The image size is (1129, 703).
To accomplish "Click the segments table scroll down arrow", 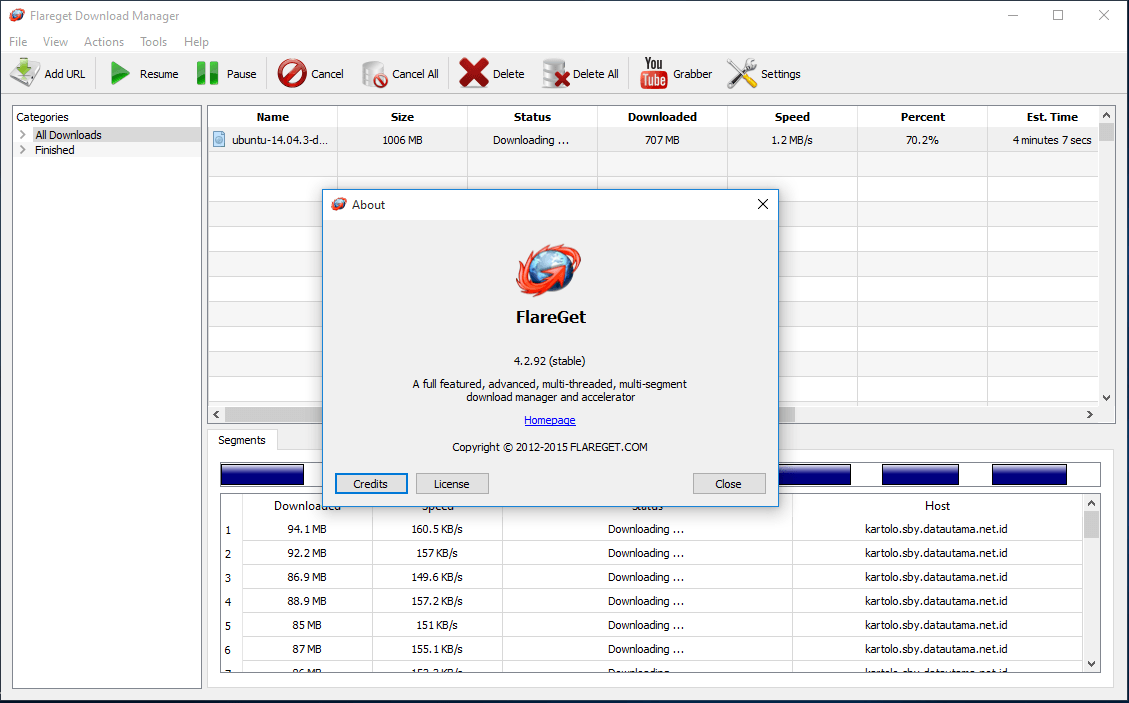I will tap(1092, 664).
